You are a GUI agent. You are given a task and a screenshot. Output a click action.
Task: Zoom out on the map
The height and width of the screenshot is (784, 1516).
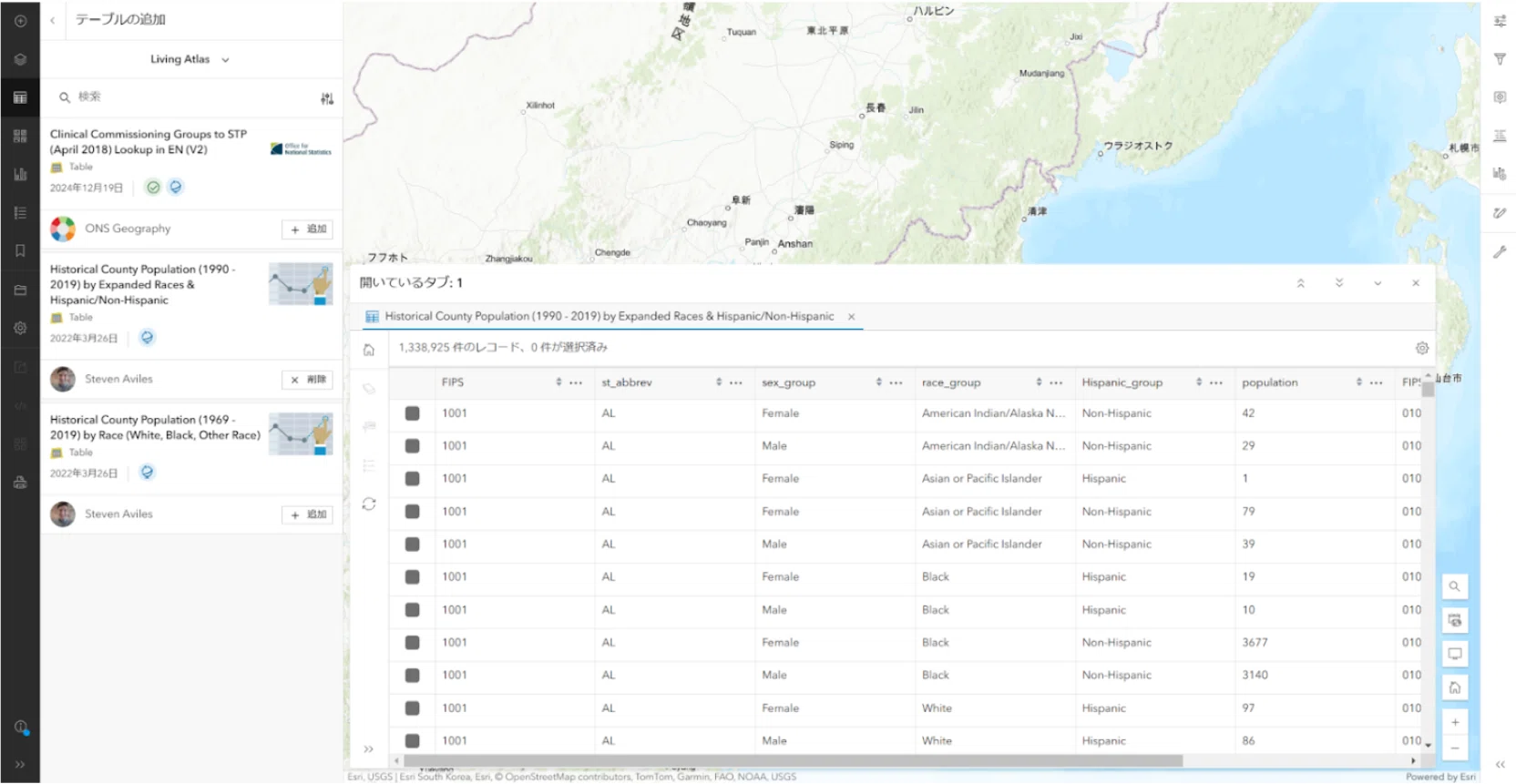[x=1455, y=748]
